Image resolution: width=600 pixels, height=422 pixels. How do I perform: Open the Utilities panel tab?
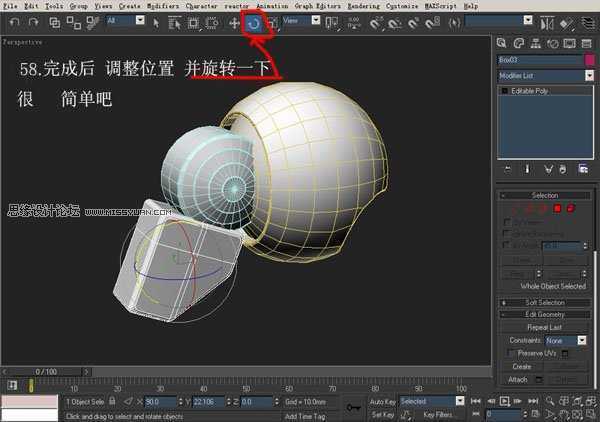(587, 43)
